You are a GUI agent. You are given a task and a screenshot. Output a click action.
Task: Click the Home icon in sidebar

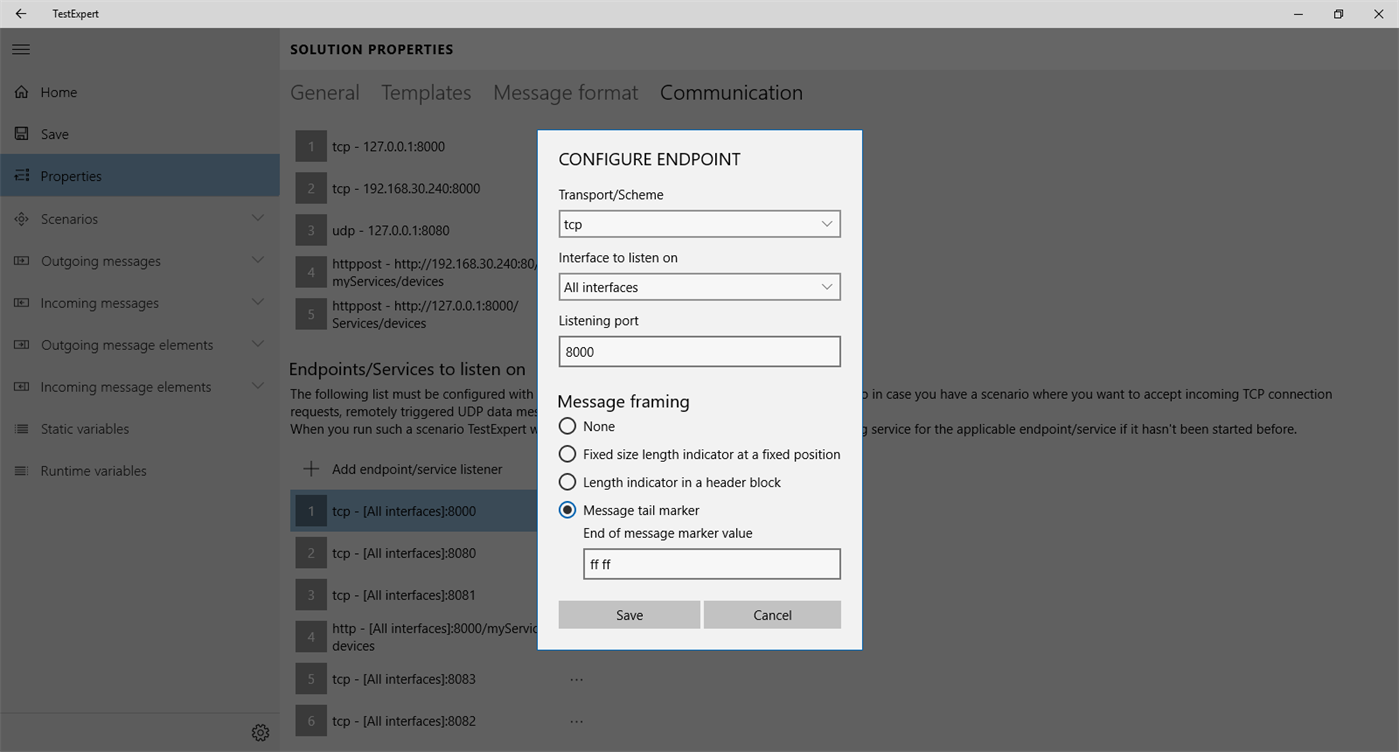(21, 92)
